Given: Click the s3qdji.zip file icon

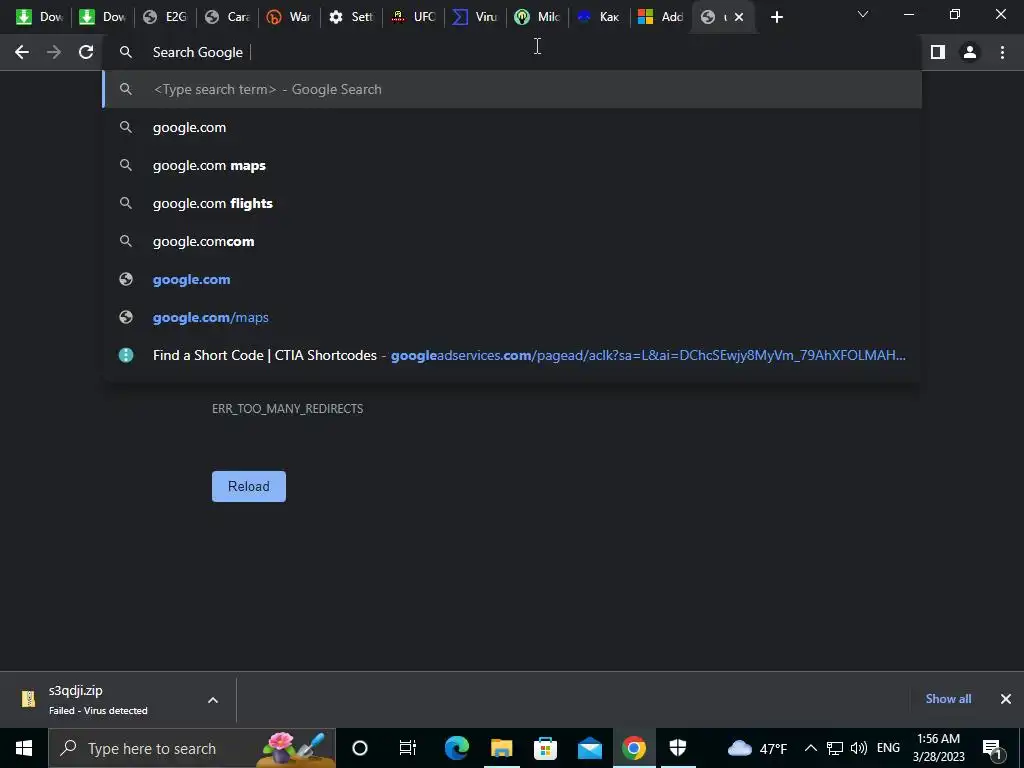Looking at the screenshot, I should [x=29, y=699].
